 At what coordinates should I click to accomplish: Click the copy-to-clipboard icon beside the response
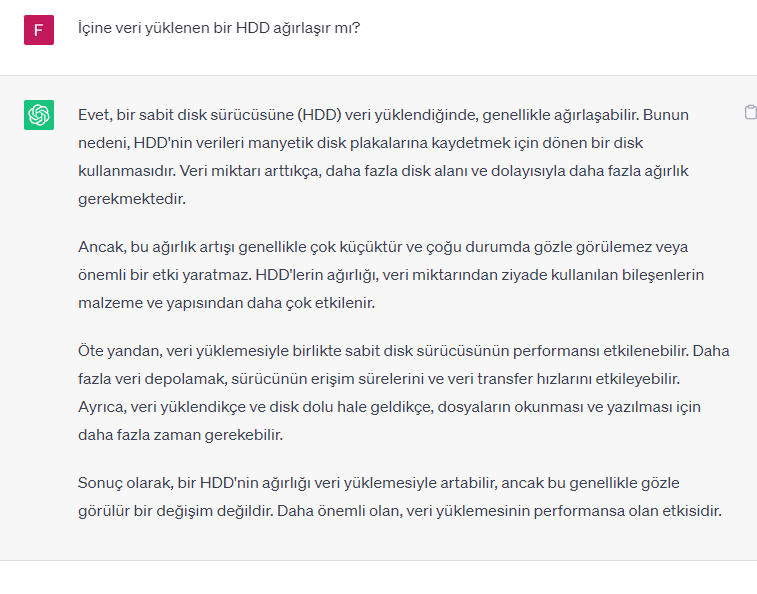point(750,112)
